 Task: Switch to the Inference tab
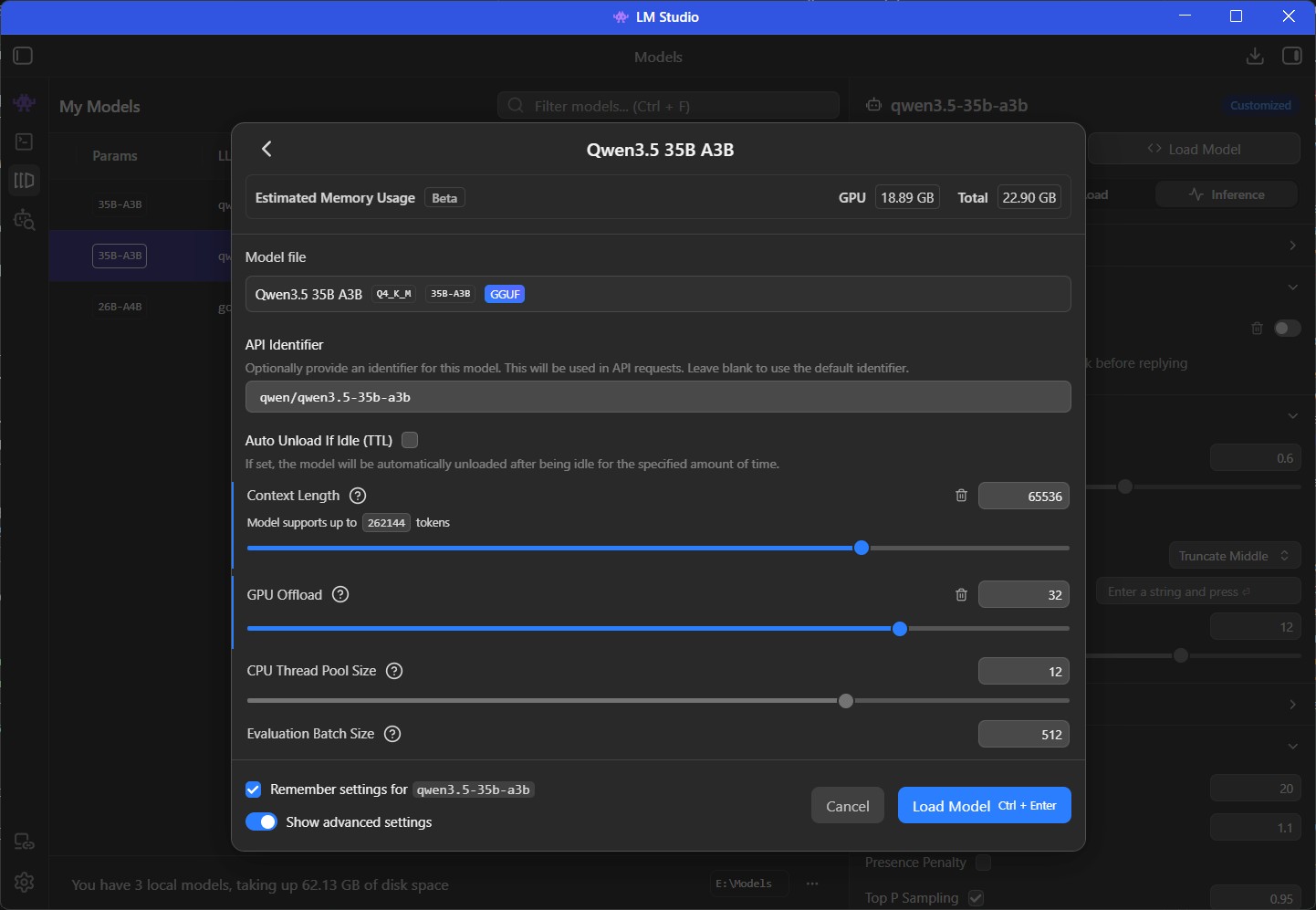pyautogui.click(x=1227, y=194)
